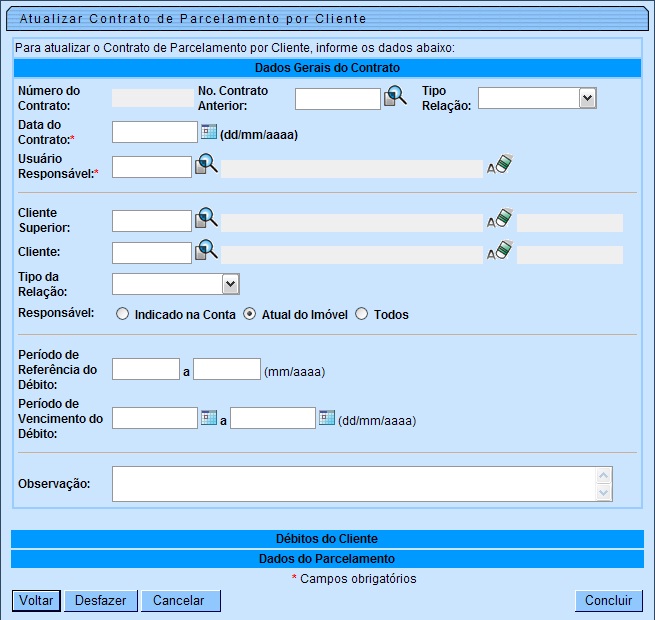655x620 pixels.
Task: Clear Cliente Superior with eraser icon
Action: (x=500, y=221)
